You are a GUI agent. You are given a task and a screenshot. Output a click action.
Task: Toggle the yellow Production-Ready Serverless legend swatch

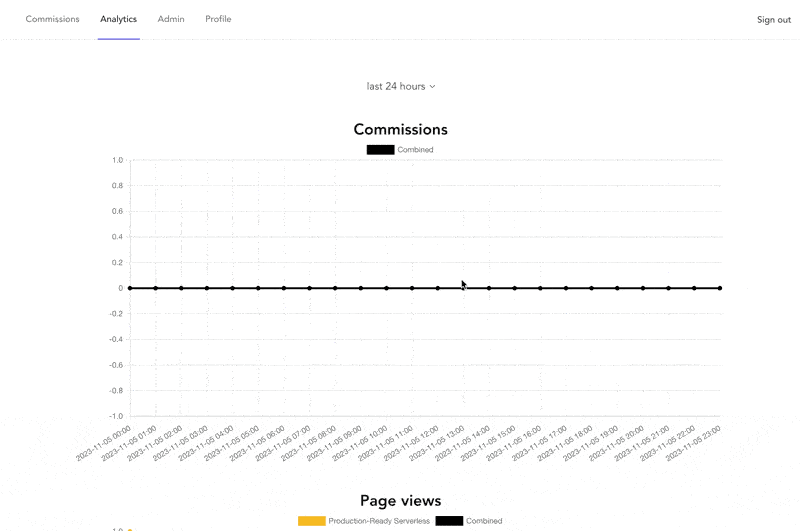[x=312, y=521]
